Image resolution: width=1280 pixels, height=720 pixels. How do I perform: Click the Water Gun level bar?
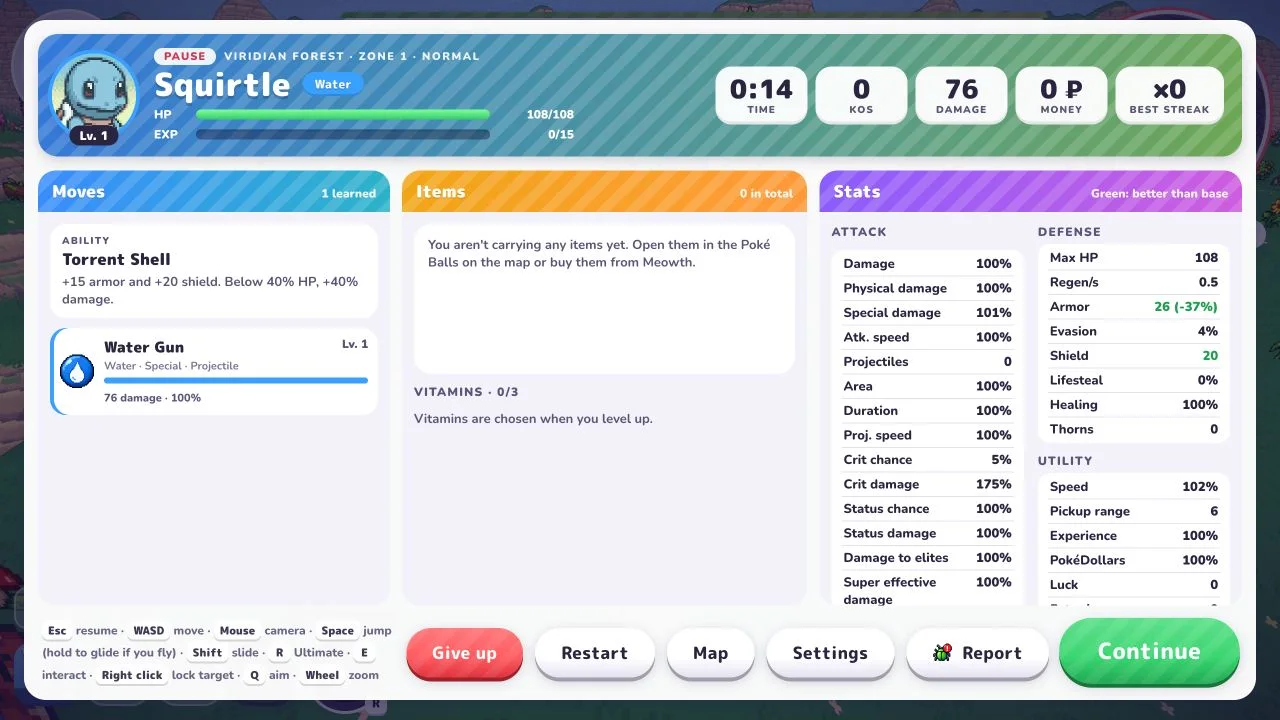tap(236, 380)
